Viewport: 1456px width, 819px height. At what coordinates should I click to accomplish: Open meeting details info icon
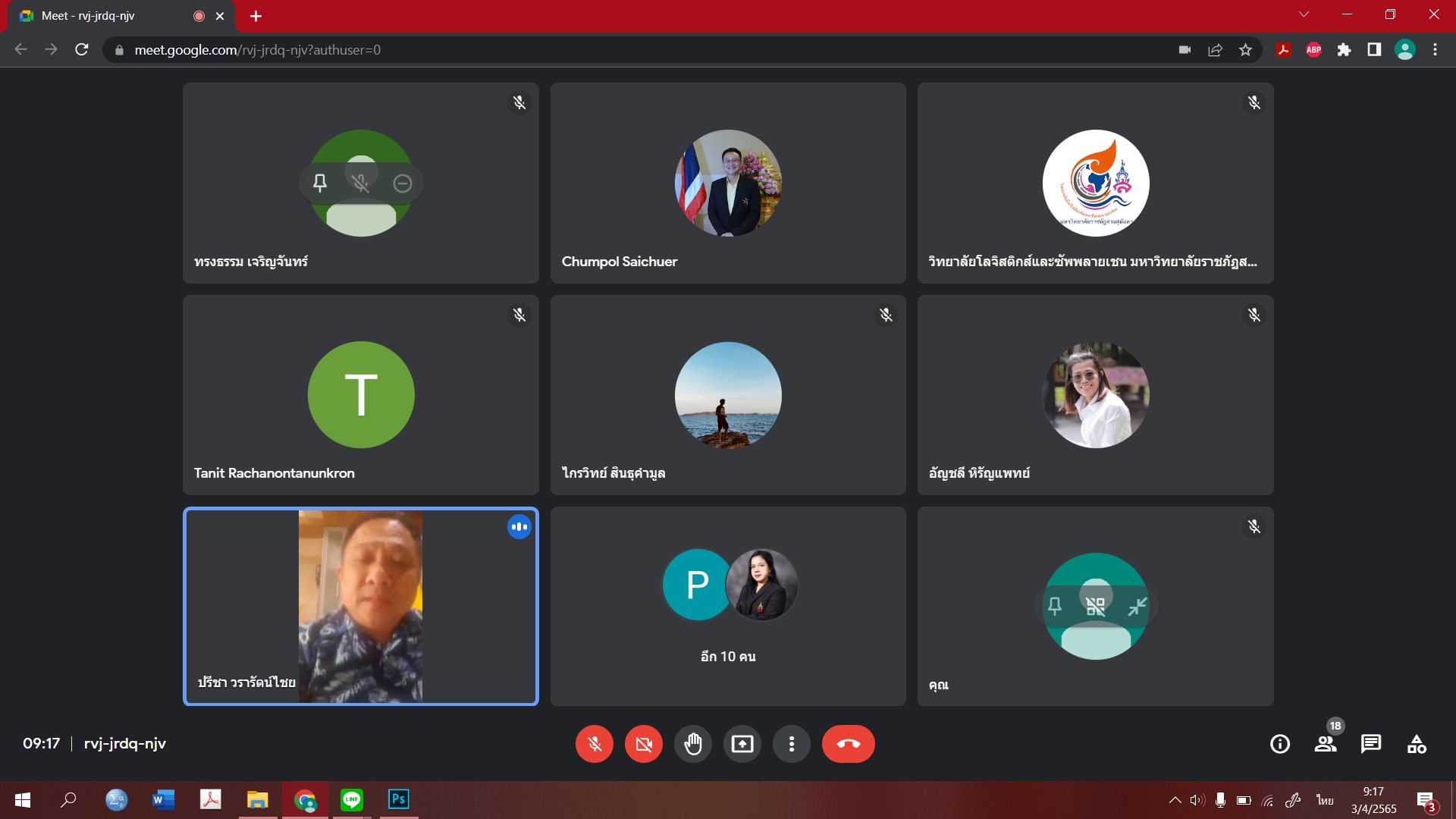click(1280, 744)
